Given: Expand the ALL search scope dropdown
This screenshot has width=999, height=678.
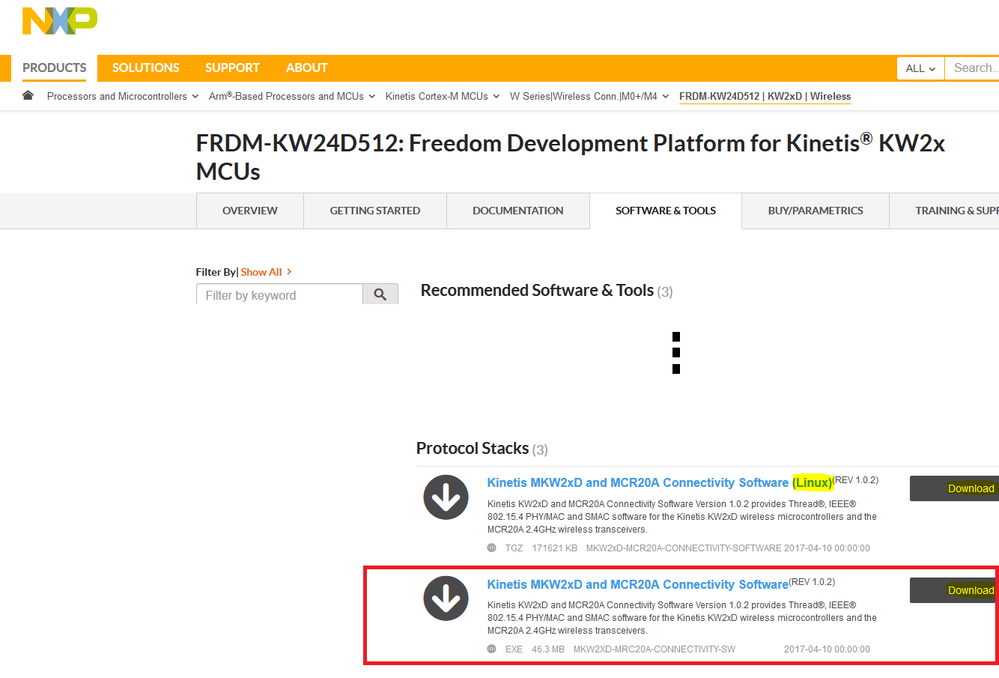Looking at the screenshot, I should tap(921, 68).
